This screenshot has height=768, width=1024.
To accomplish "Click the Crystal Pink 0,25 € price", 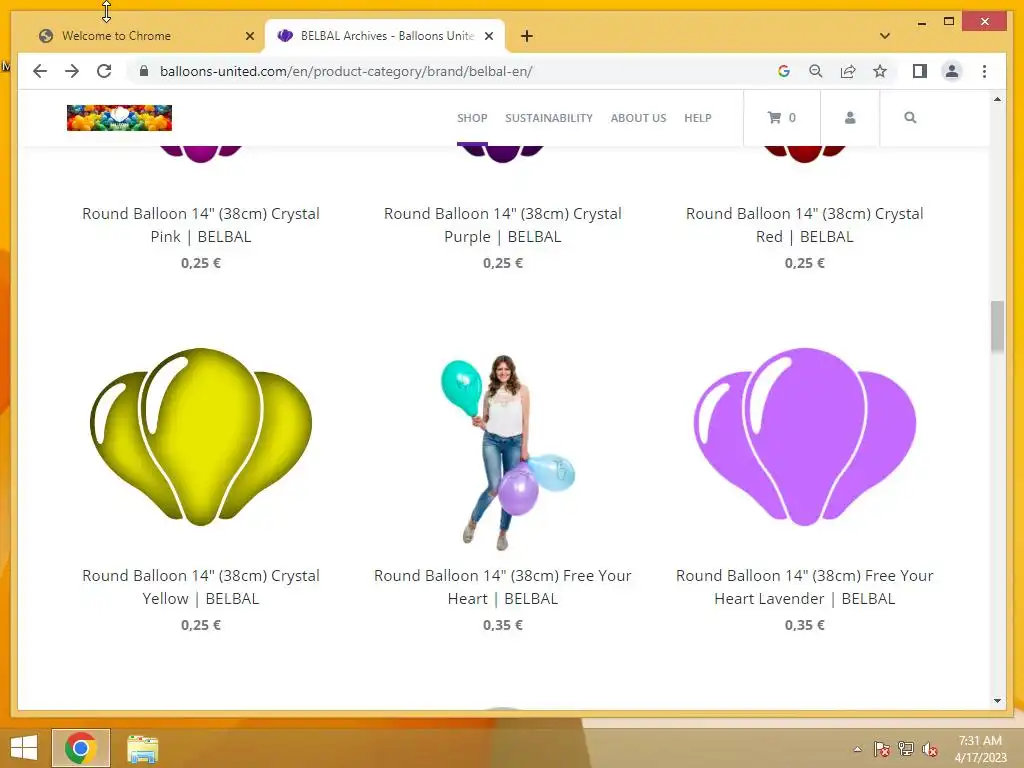I will pyautogui.click(x=201, y=263).
